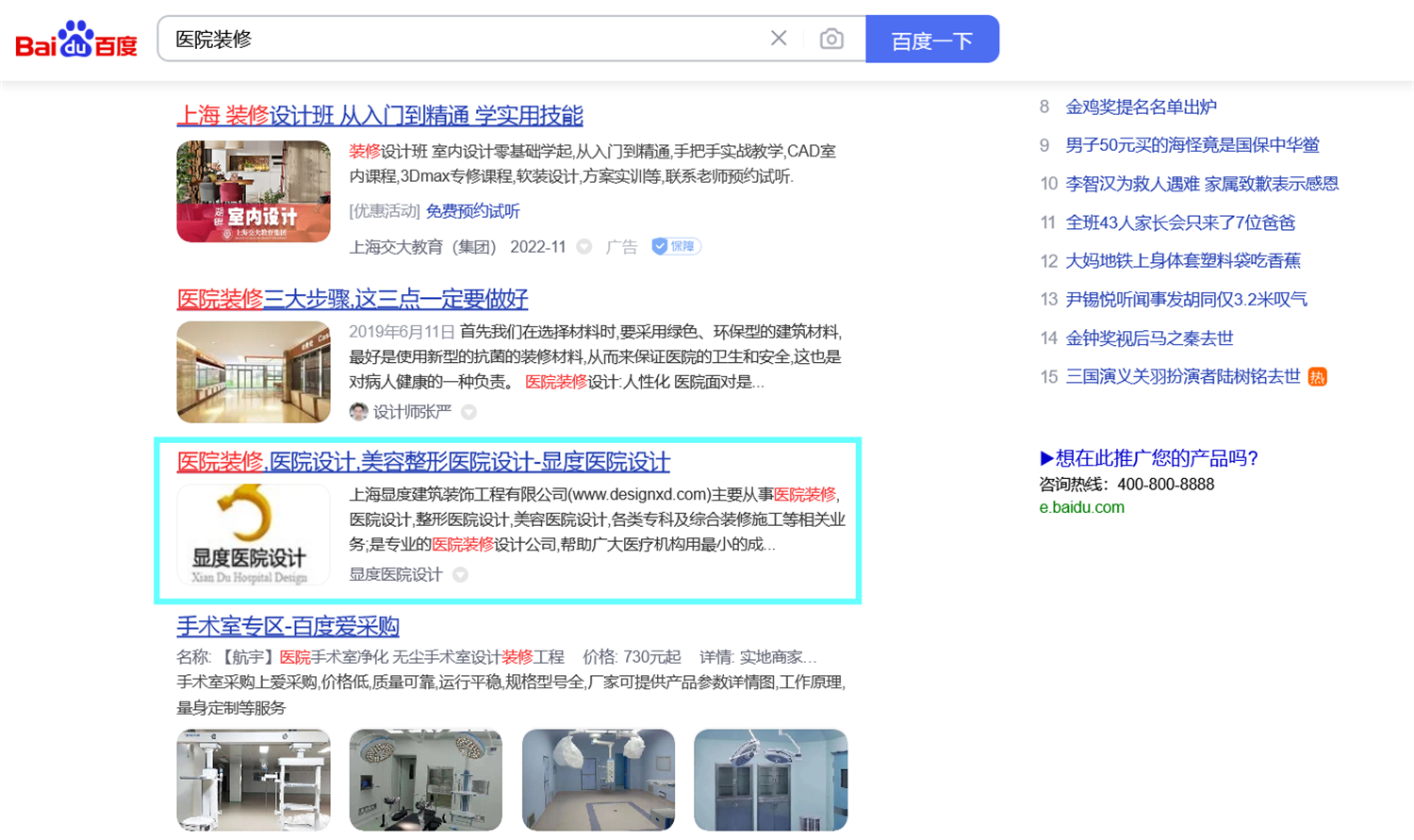Click the 显度医院设计 logo thumbnail

click(x=254, y=535)
